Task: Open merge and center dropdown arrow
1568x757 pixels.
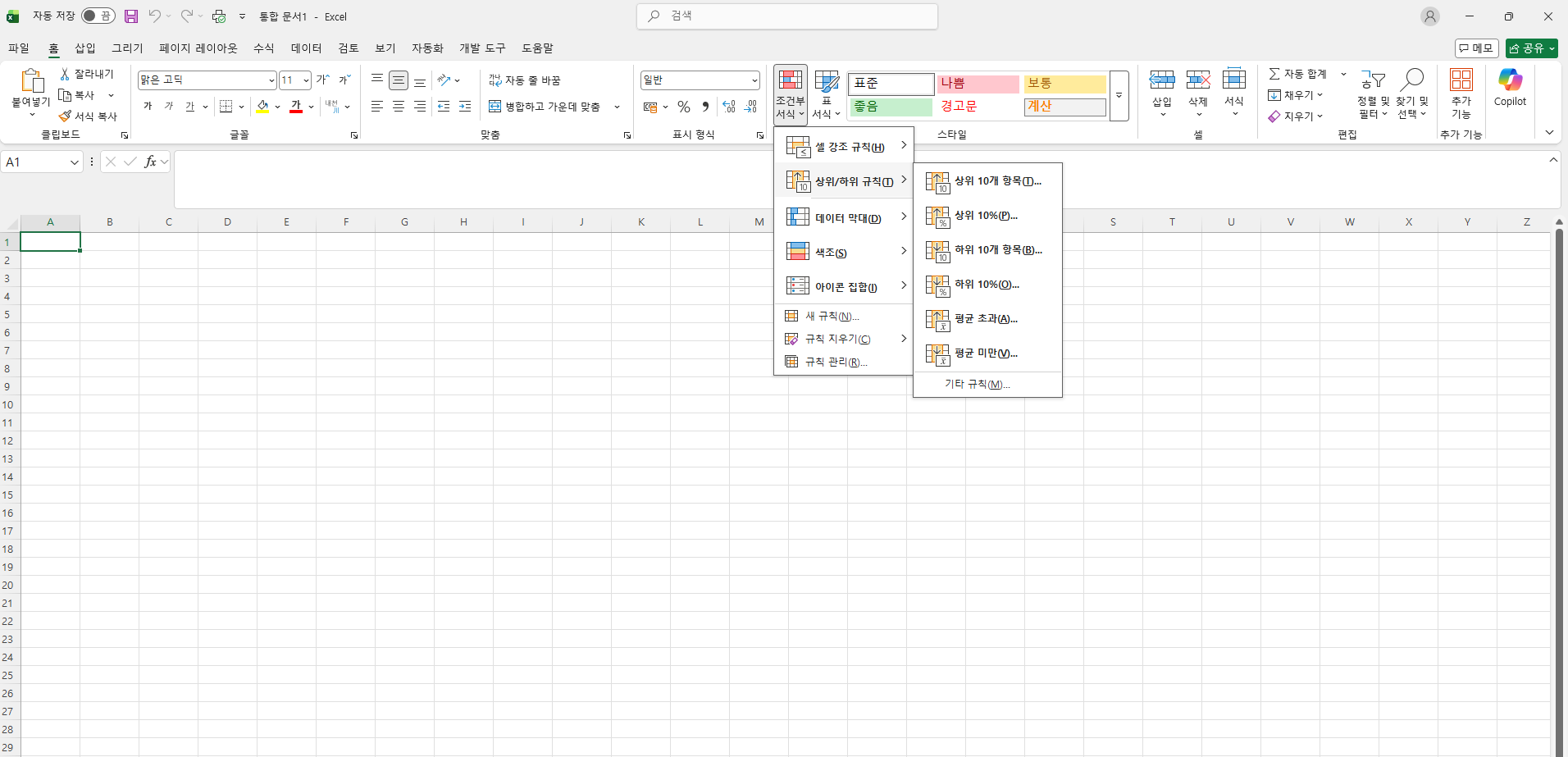Action: point(617,107)
